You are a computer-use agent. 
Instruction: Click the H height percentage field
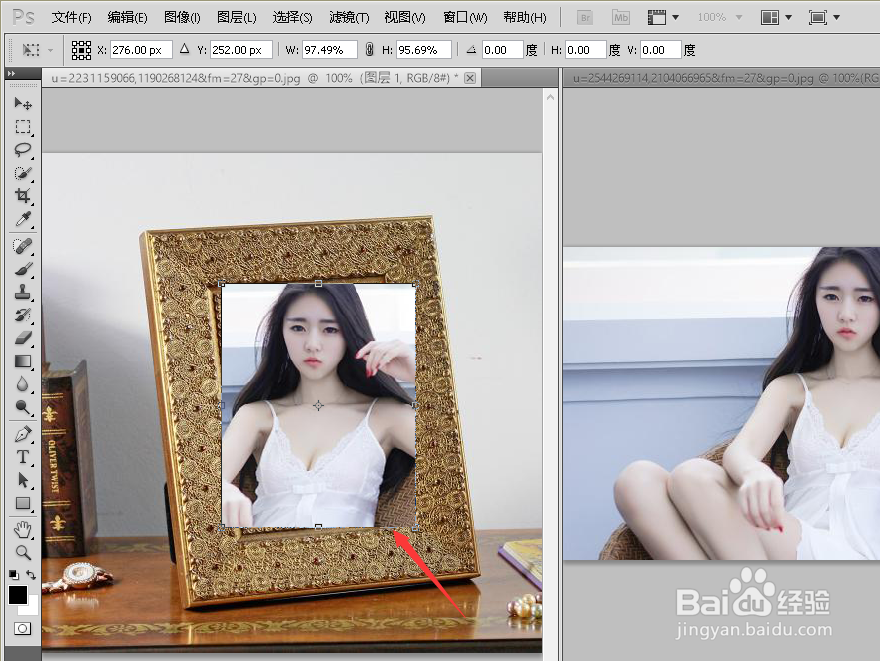tap(423, 50)
